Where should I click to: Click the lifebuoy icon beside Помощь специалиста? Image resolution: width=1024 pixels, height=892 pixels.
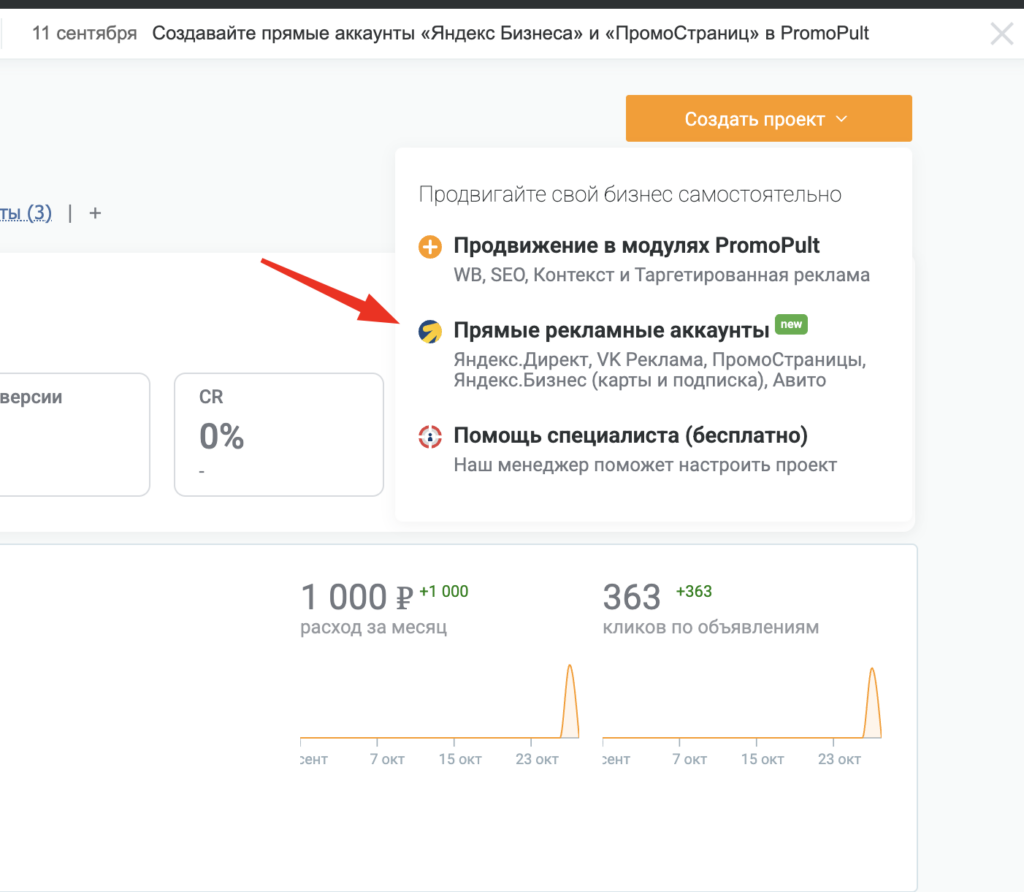click(x=430, y=437)
